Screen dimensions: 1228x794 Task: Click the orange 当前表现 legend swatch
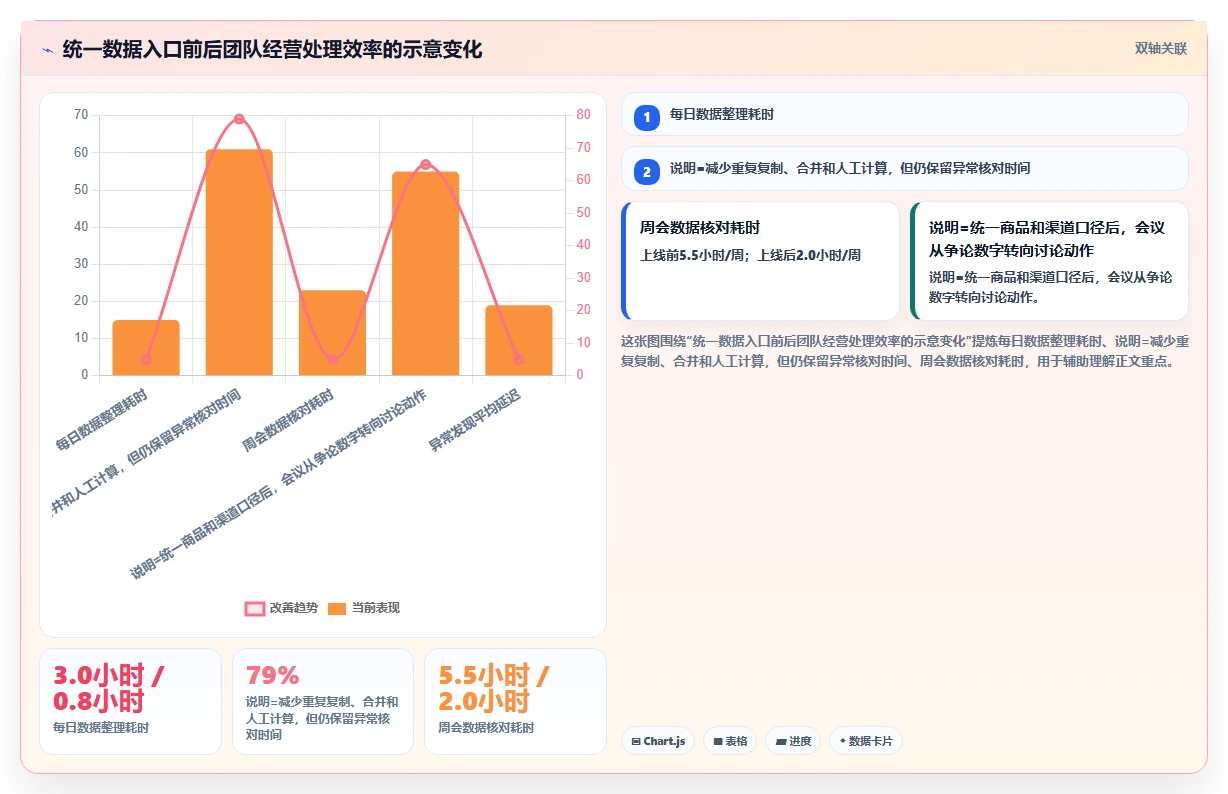coord(337,609)
